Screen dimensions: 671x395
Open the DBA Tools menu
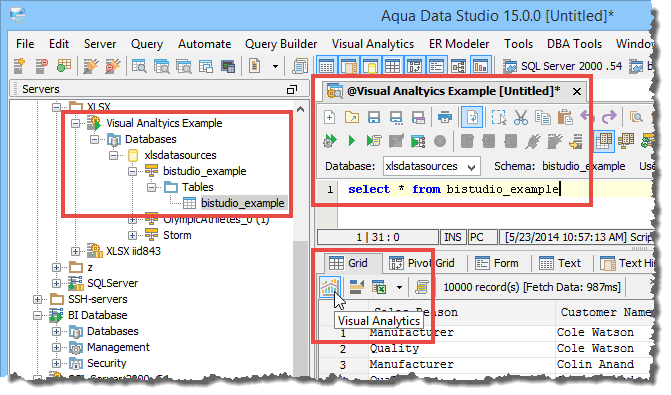pyautogui.click(x=574, y=44)
